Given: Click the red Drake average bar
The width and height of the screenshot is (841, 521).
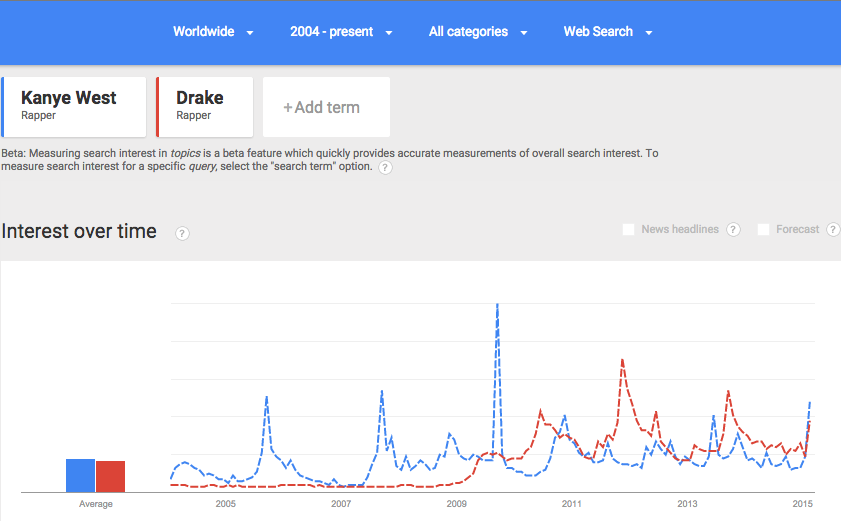Looking at the screenshot, I should tap(110, 476).
